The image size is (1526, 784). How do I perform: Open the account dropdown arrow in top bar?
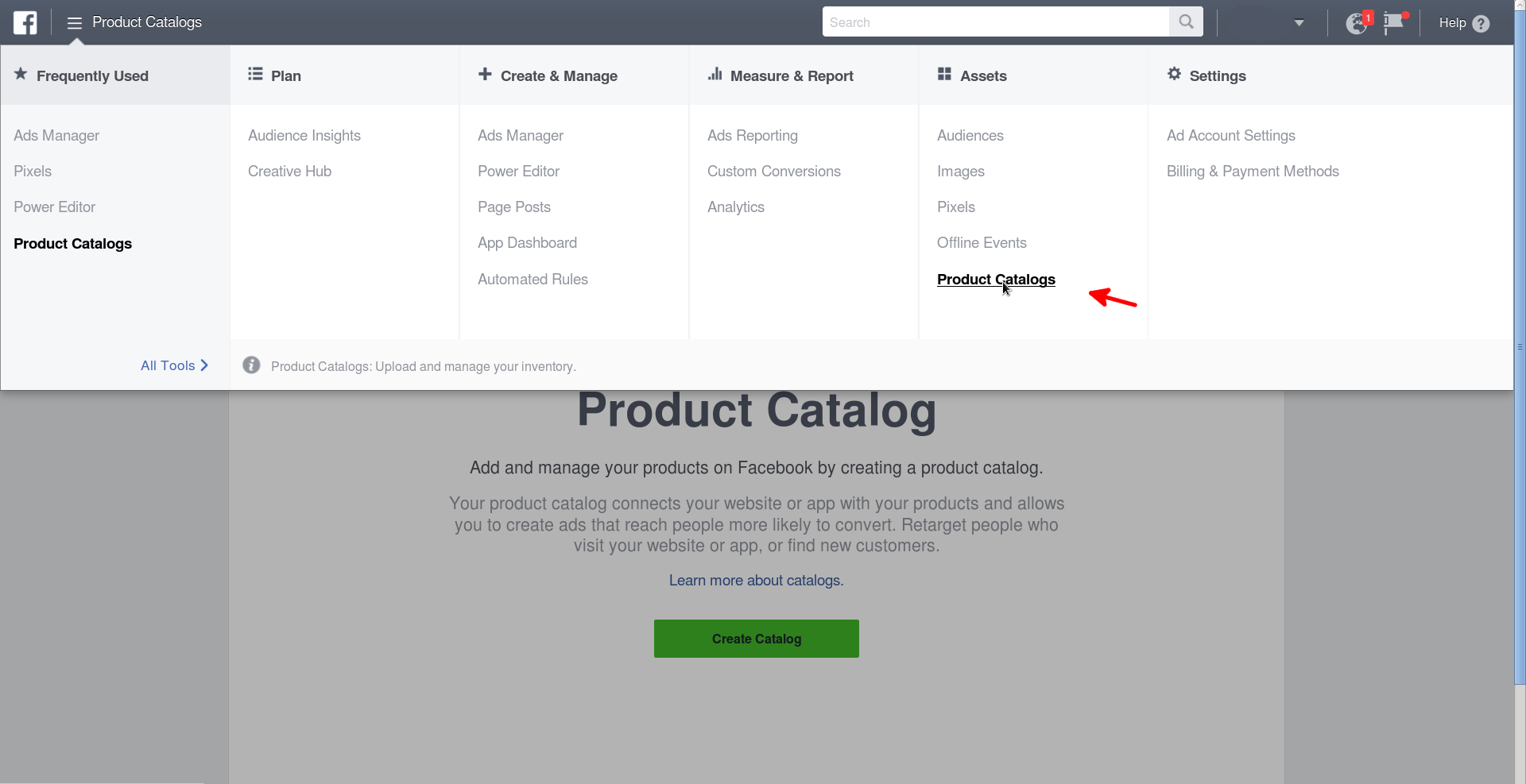point(1300,22)
